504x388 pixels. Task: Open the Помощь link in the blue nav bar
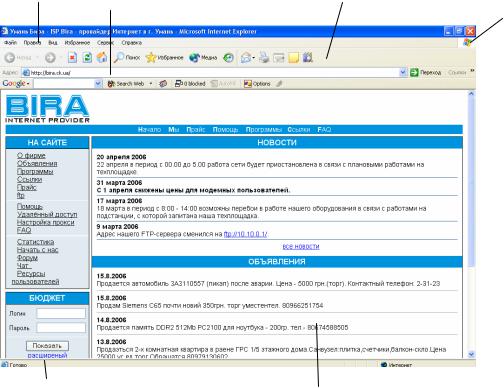[x=225, y=129]
